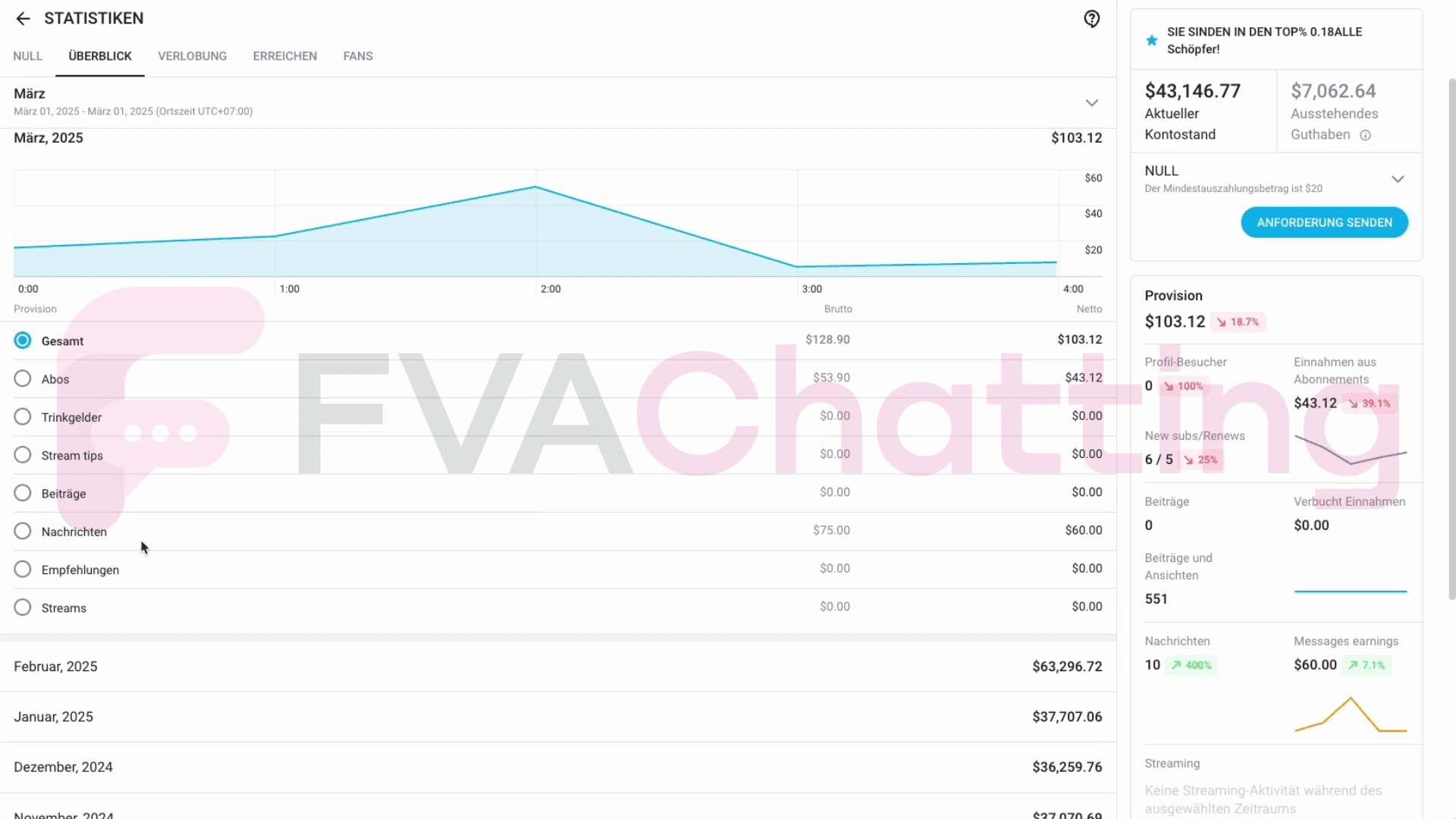Click the info icon next to Ausstehendes Guthaben
Image resolution: width=1456 pixels, height=819 pixels.
[1366, 135]
